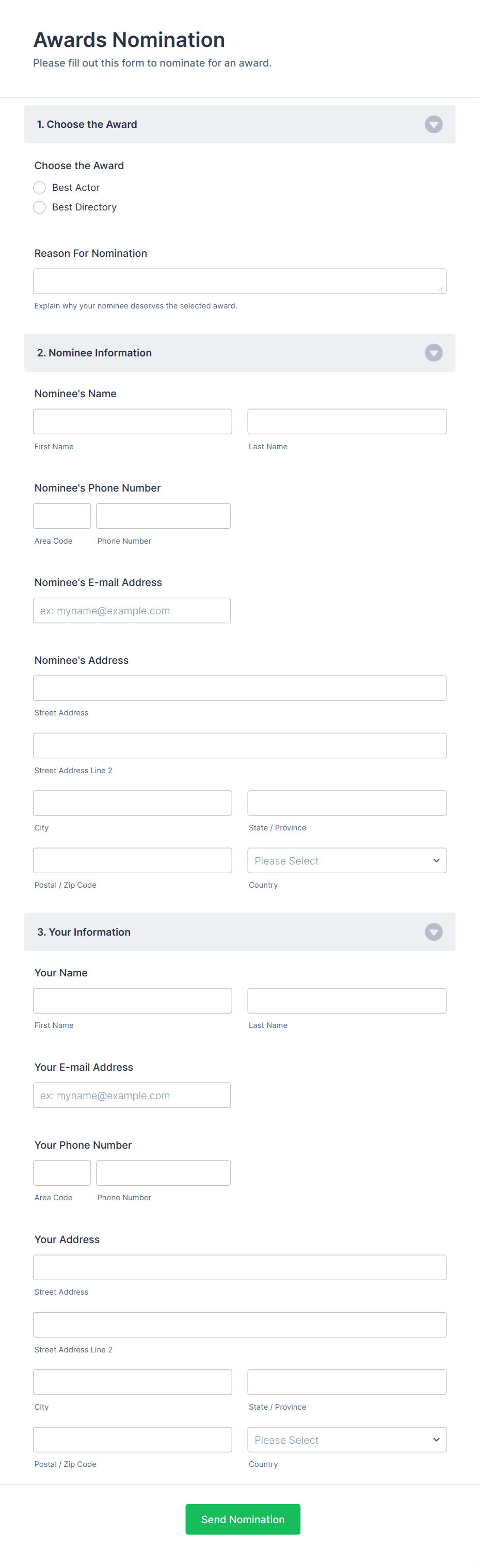
Task: Click the nominee's Last Name field
Action: 346,421
